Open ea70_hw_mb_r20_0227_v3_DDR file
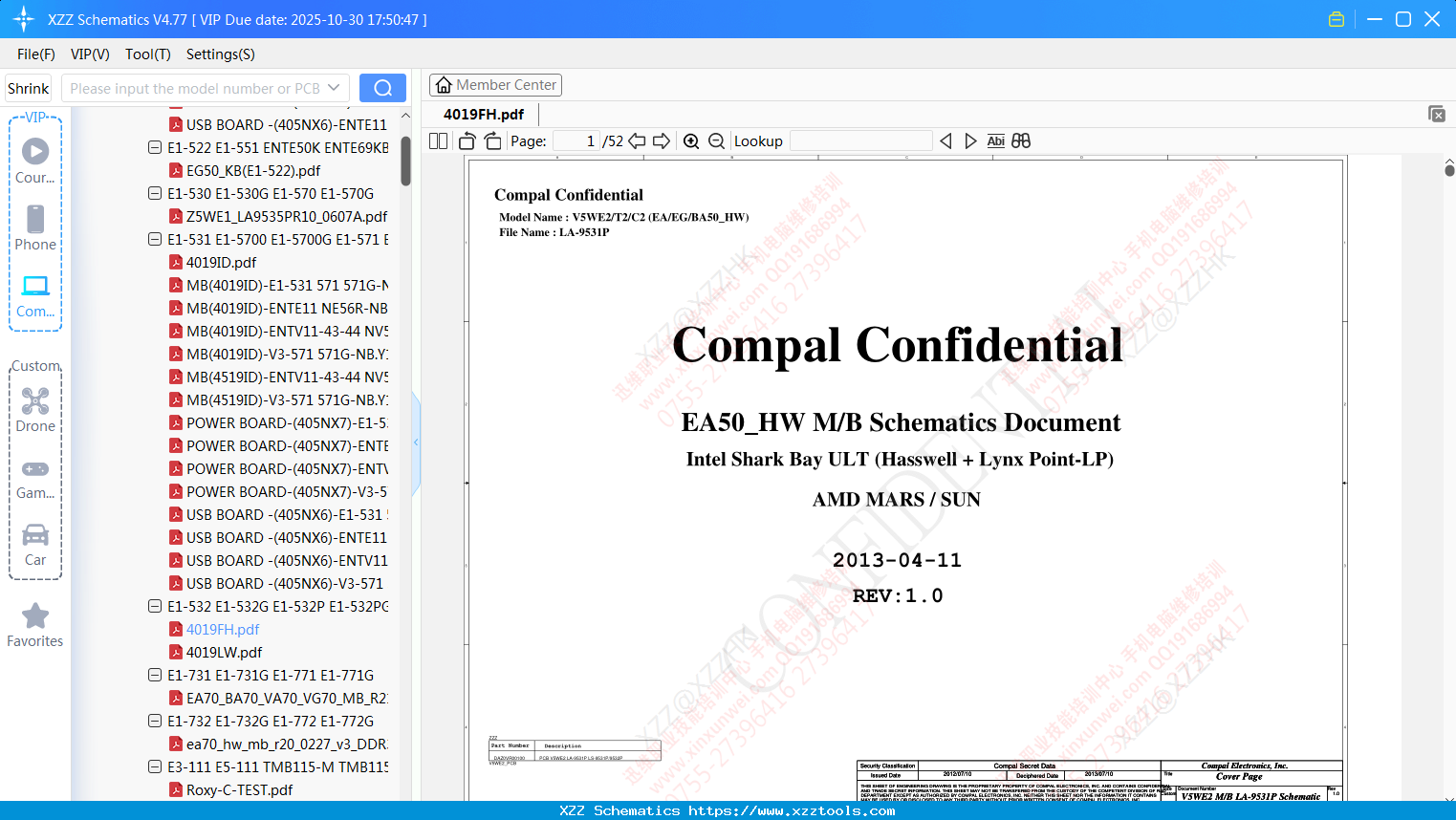 [279, 744]
